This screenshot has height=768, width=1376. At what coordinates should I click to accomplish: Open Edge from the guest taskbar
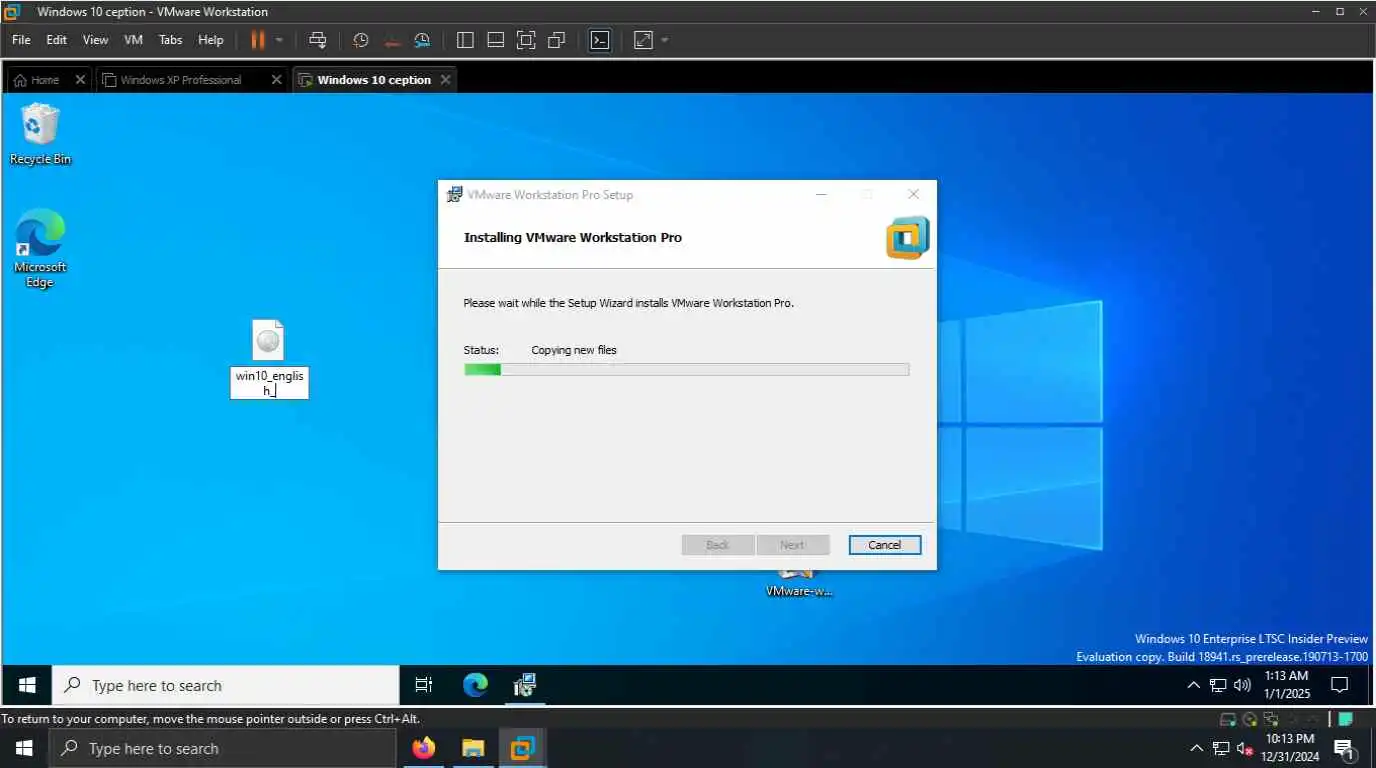point(475,685)
